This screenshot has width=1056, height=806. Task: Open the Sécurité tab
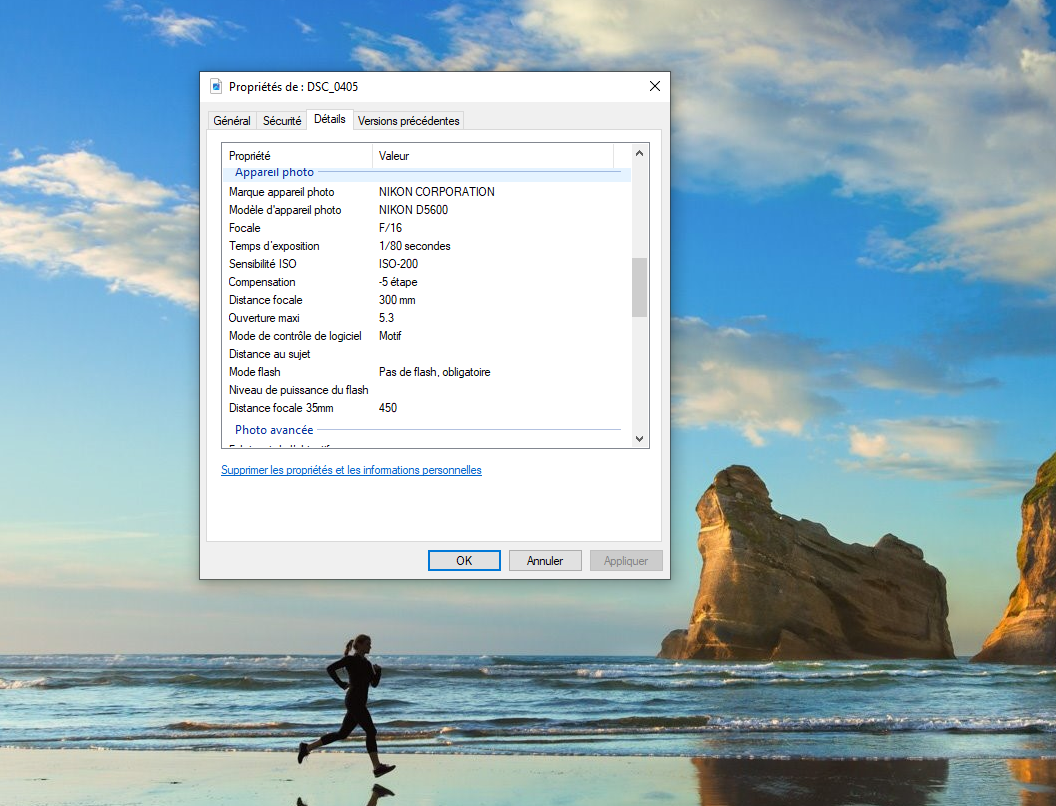click(x=282, y=121)
